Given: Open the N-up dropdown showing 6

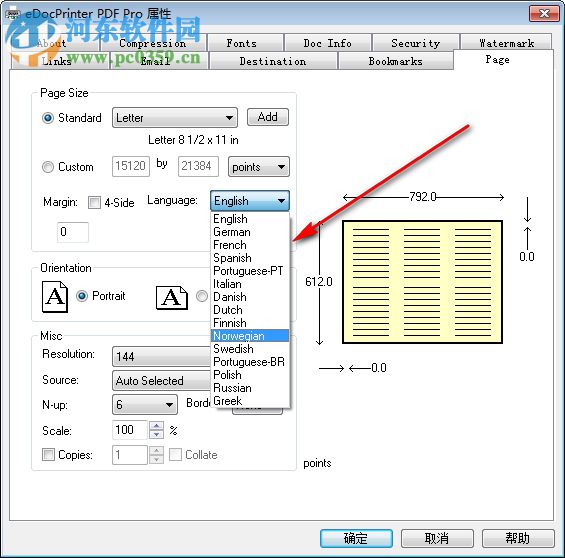Looking at the screenshot, I should point(144,405).
